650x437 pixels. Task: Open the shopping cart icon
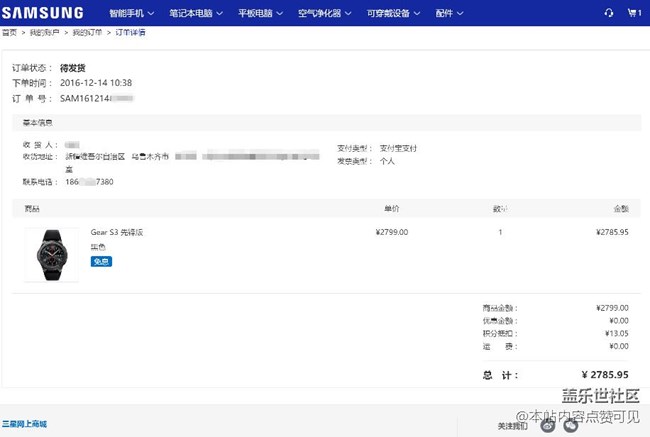click(x=633, y=14)
